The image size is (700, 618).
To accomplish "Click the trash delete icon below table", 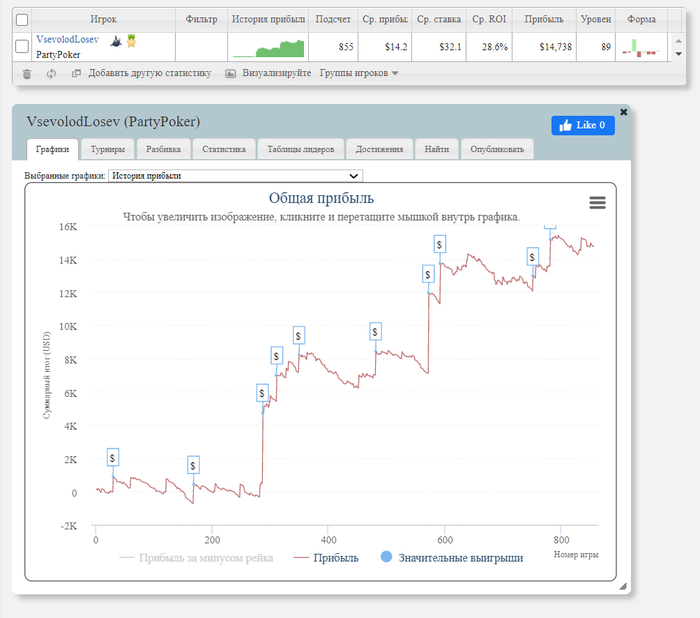I will pyautogui.click(x=27, y=74).
